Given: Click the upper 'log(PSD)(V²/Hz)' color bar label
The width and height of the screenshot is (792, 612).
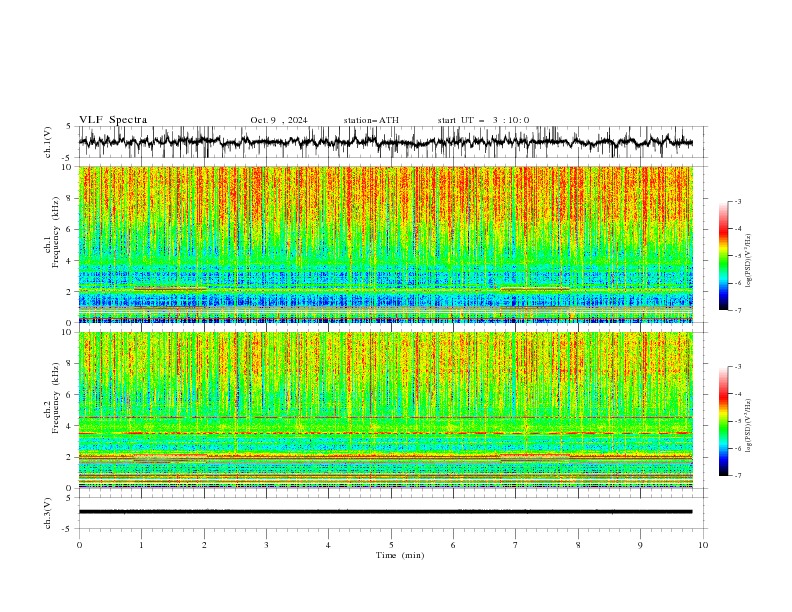Looking at the screenshot, I should [749, 261].
